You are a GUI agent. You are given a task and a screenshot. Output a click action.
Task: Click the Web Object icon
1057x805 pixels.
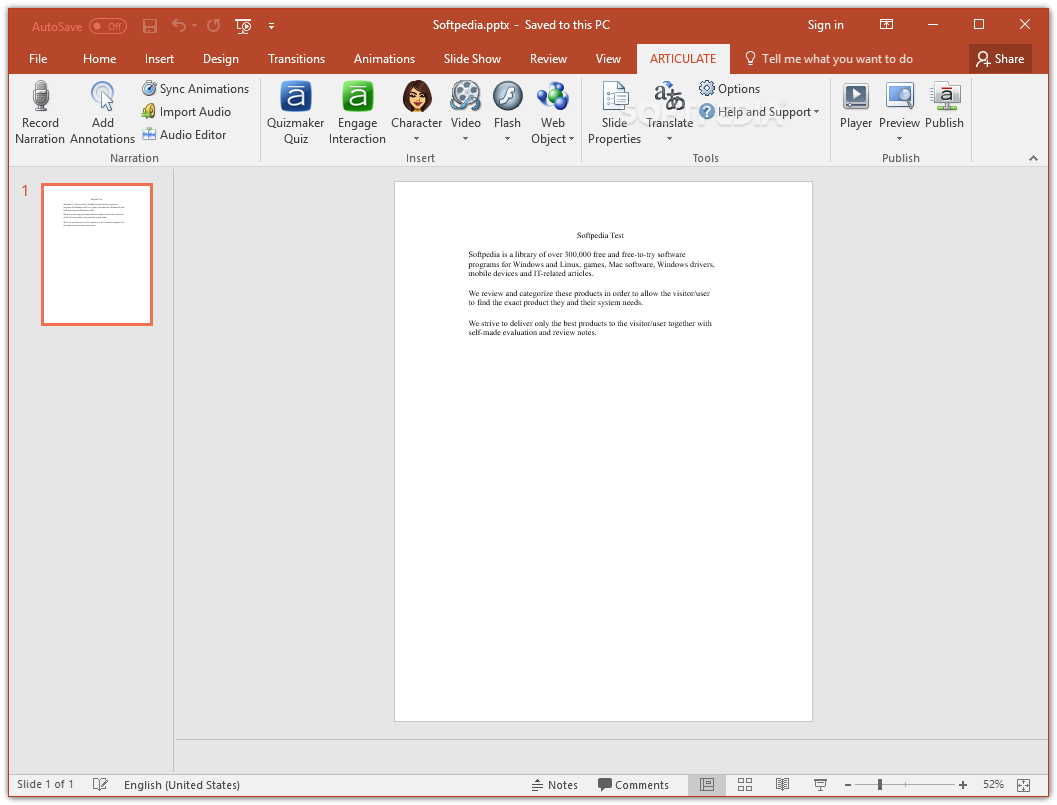[552, 96]
